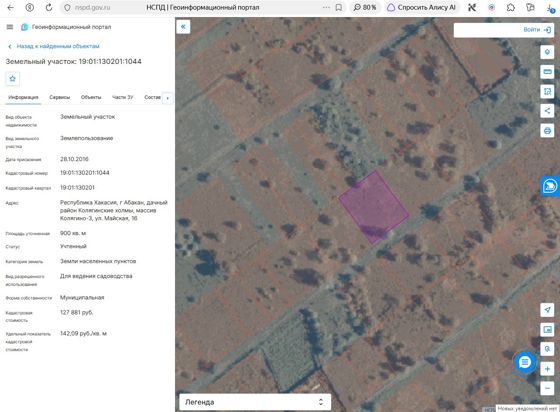Image resolution: width=560 pixels, height=412 pixels.
Task: Toggle the overview map icon
Action: pyautogui.click(x=547, y=329)
